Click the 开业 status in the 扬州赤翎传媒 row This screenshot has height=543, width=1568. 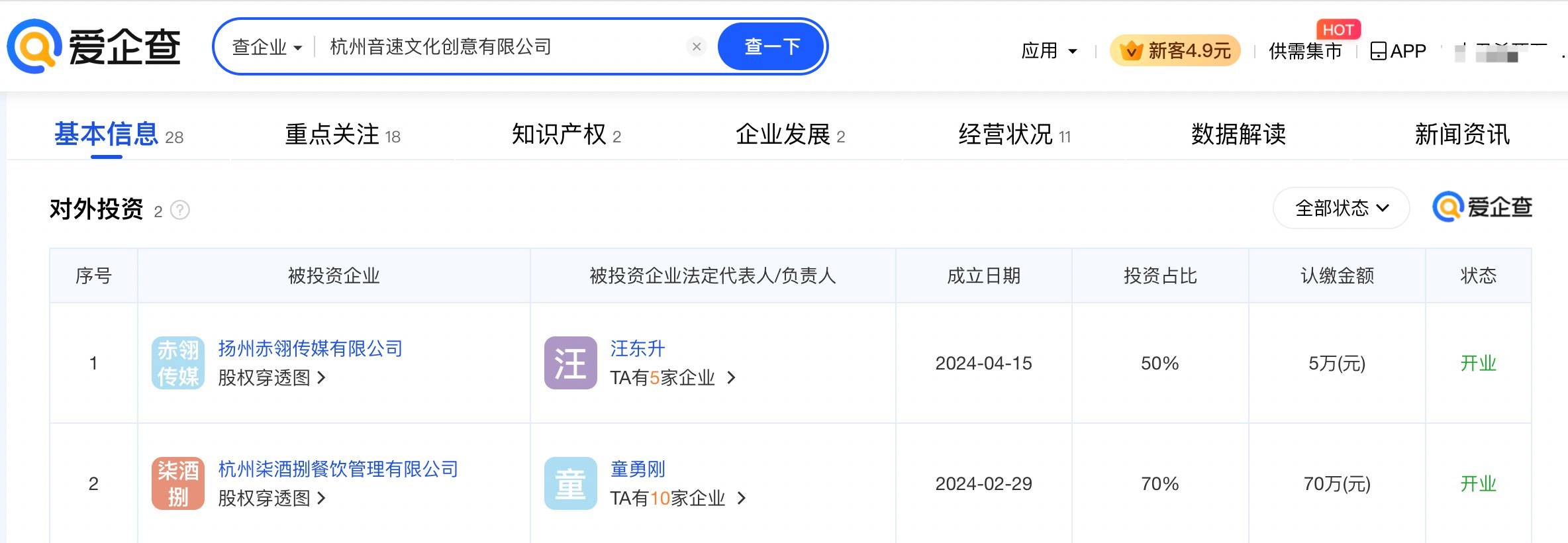point(1479,363)
